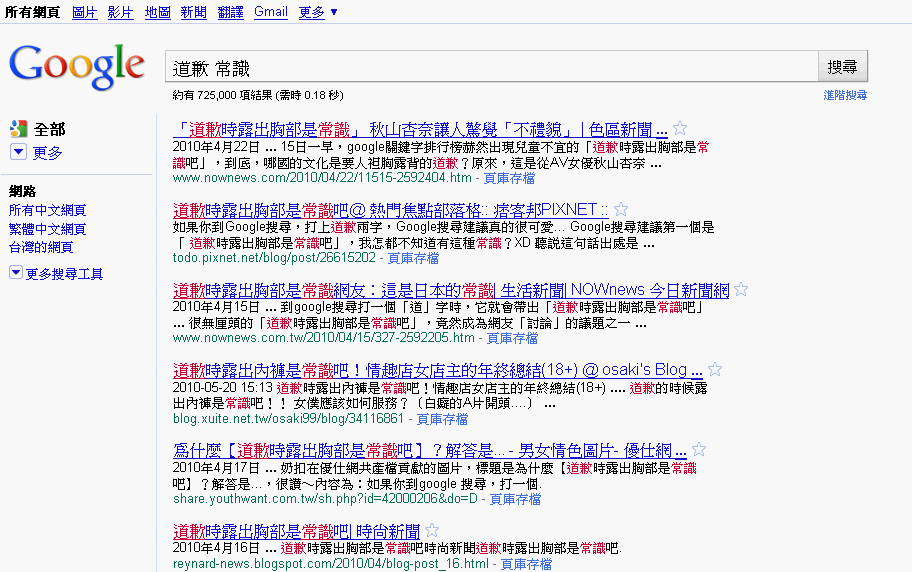
Task: Select 全部 in the sidebar
Action: pyautogui.click(x=49, y=129)
